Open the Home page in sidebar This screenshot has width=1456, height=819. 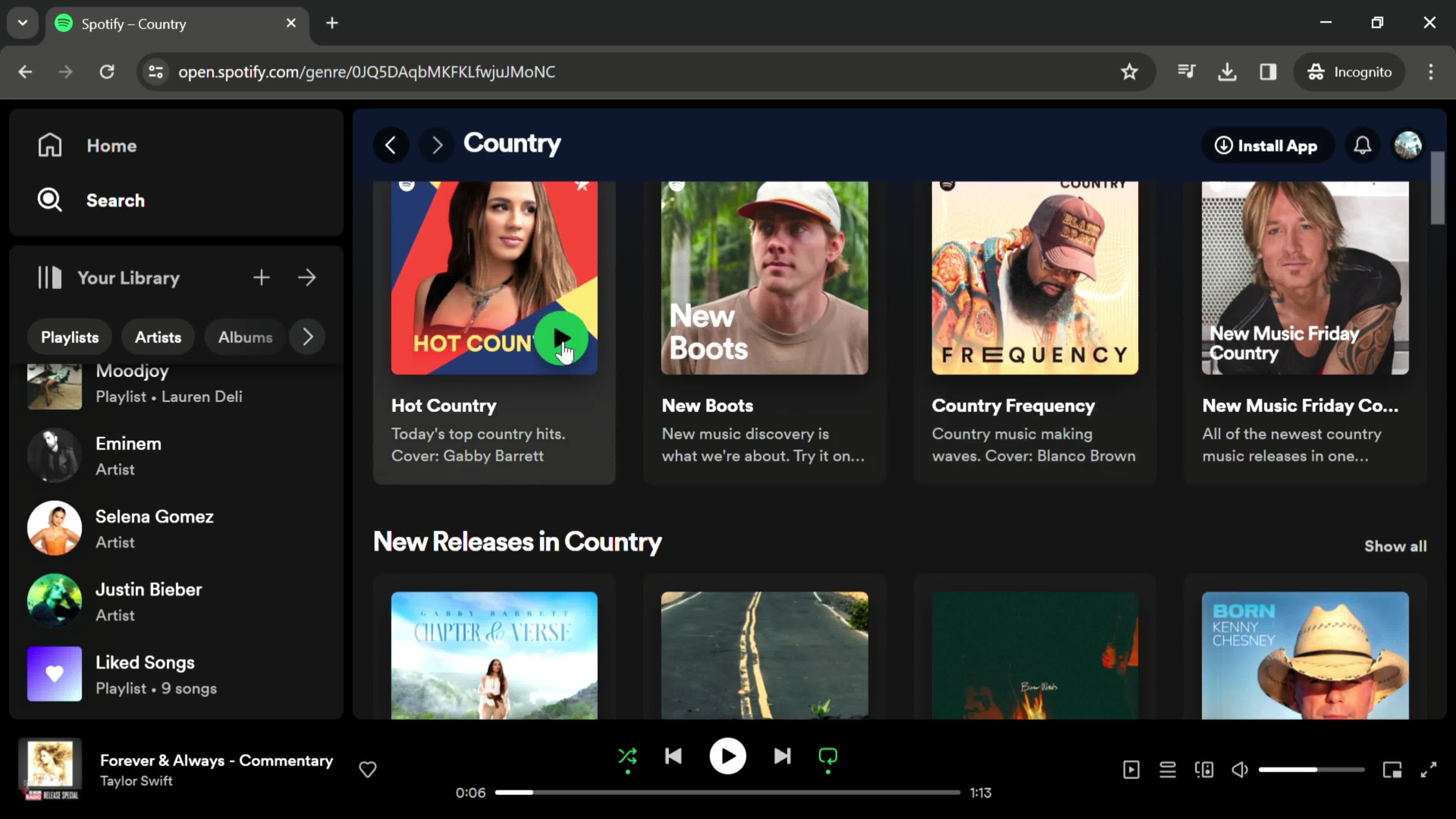pyautogui.click(x=87, y=145)
